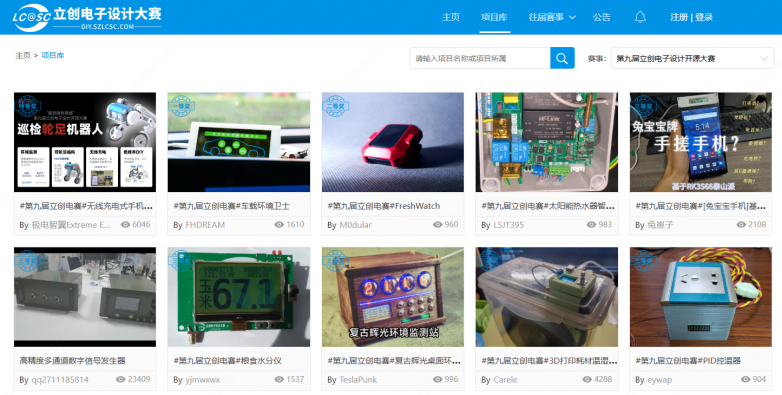Click the 特等奖 badge on the robot project
The image size is (782, 395).
click(x=27, y=106)
